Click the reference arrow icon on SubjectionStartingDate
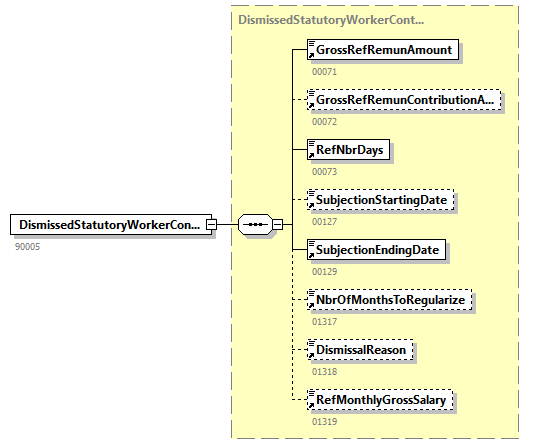Viewport: 533px width, 444px height. (x=311, y=205)
